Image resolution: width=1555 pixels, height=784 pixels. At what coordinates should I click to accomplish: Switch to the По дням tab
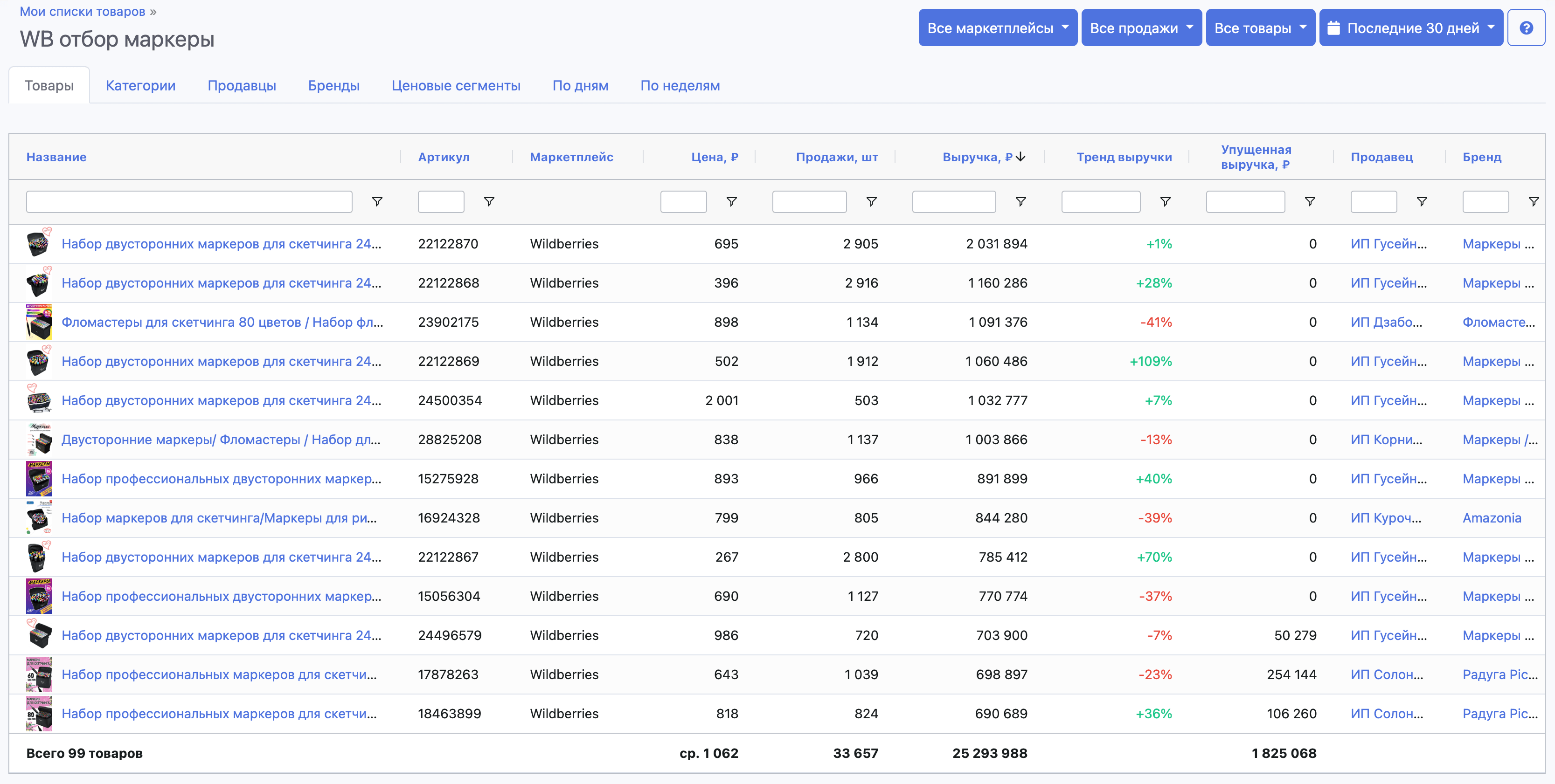pyautogui.click(x=581, y=86)
